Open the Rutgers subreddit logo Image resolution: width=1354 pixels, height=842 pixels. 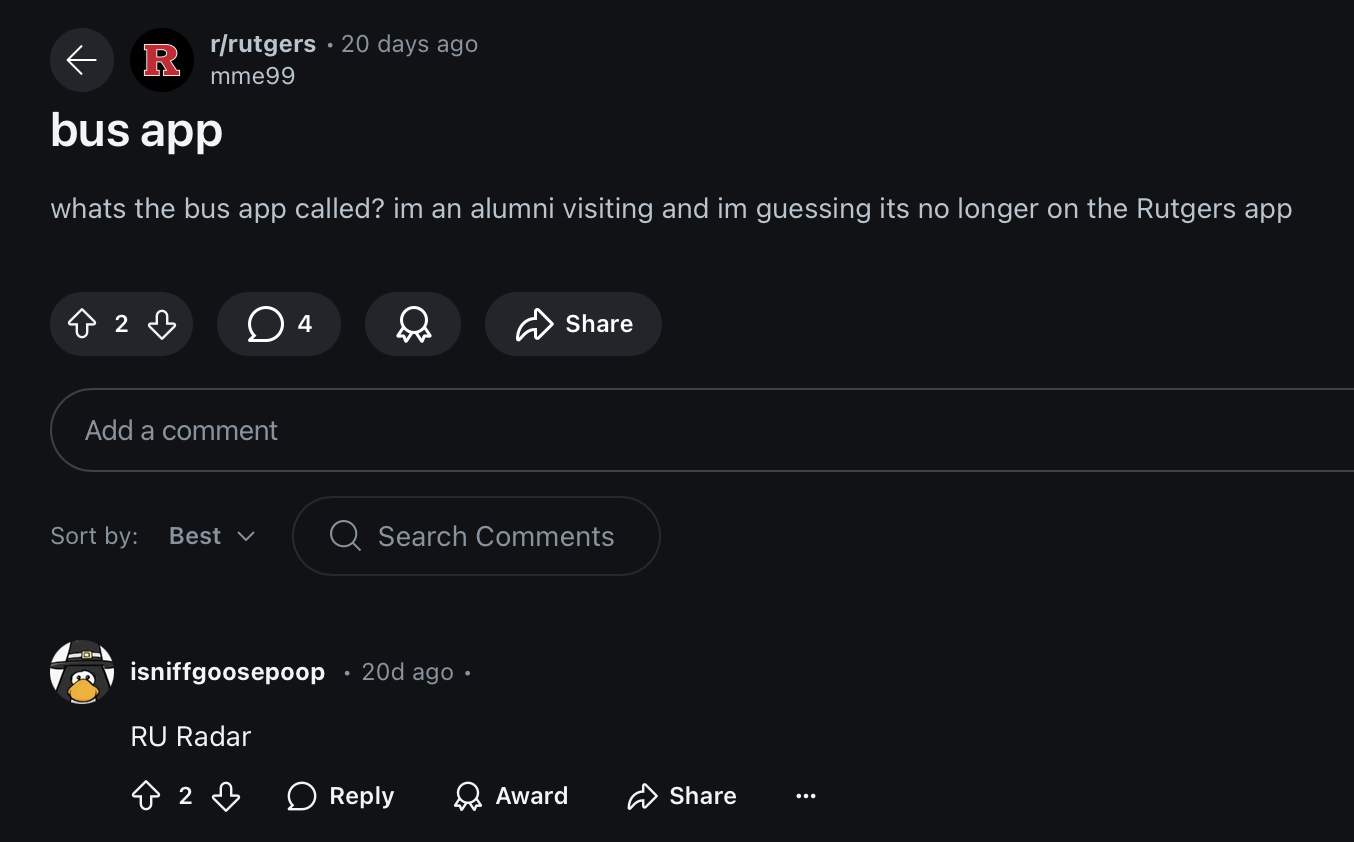click(162, 60)
